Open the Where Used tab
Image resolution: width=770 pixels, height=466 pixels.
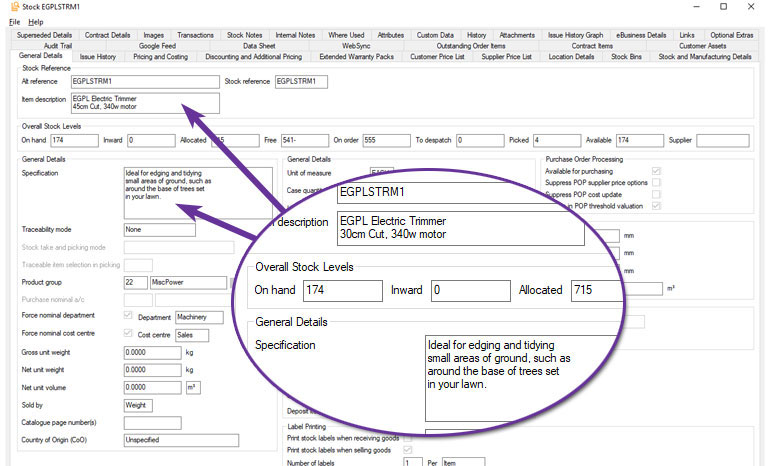point(346,35)
